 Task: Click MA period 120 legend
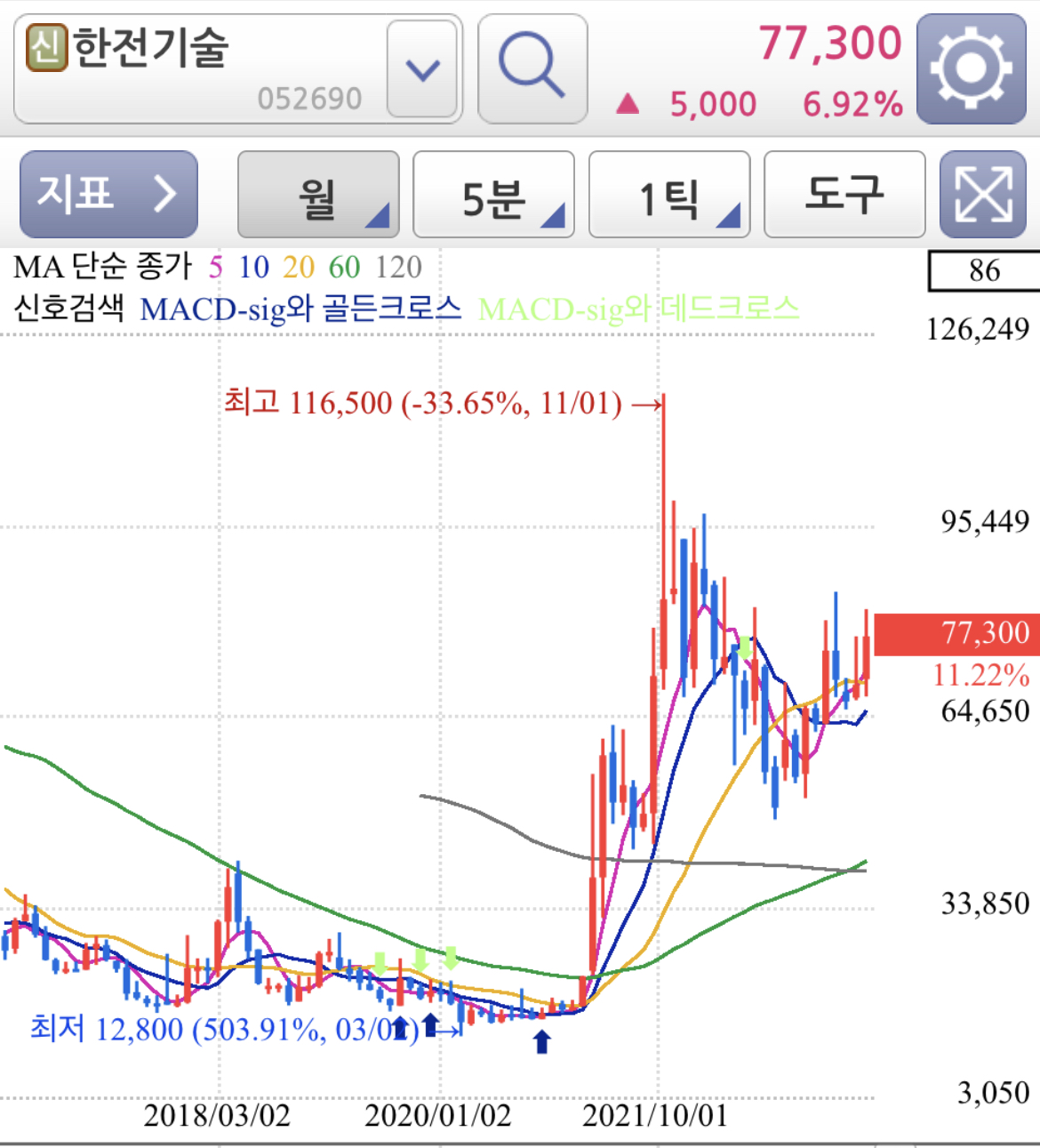coord(398,267)
